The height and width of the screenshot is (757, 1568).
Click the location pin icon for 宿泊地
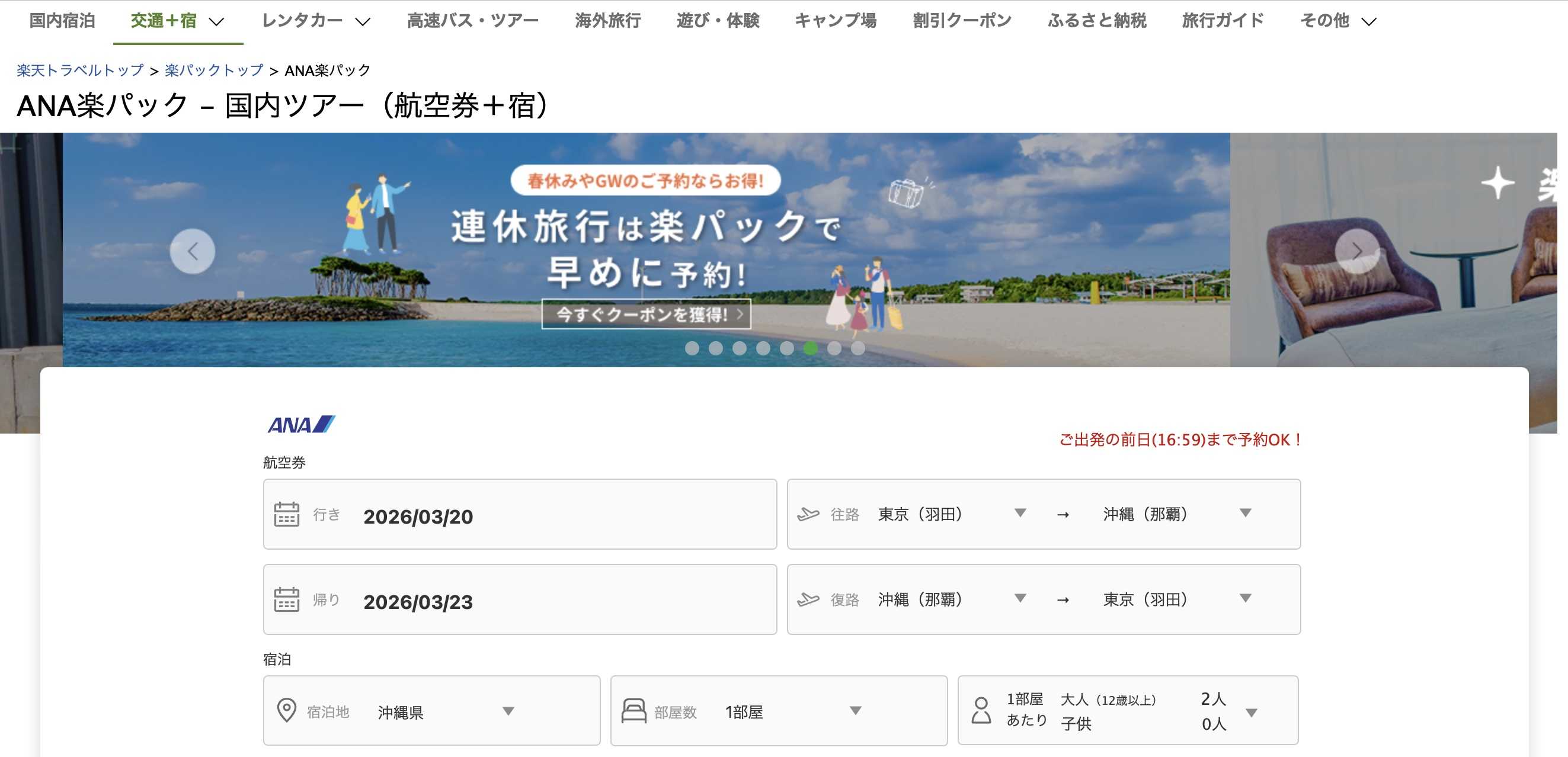click(286, 710)
